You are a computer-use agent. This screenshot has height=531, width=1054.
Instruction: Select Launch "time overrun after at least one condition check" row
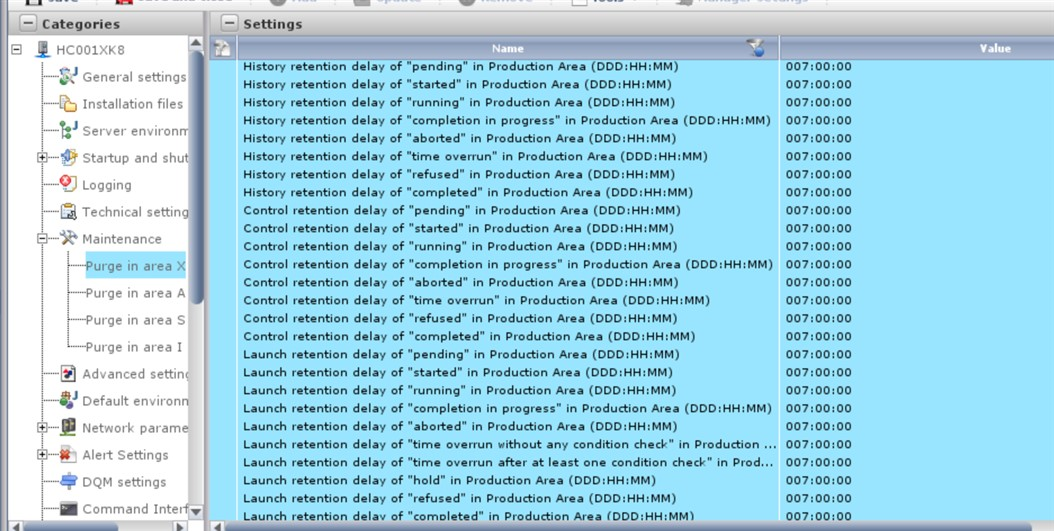[x=631, y=462]
